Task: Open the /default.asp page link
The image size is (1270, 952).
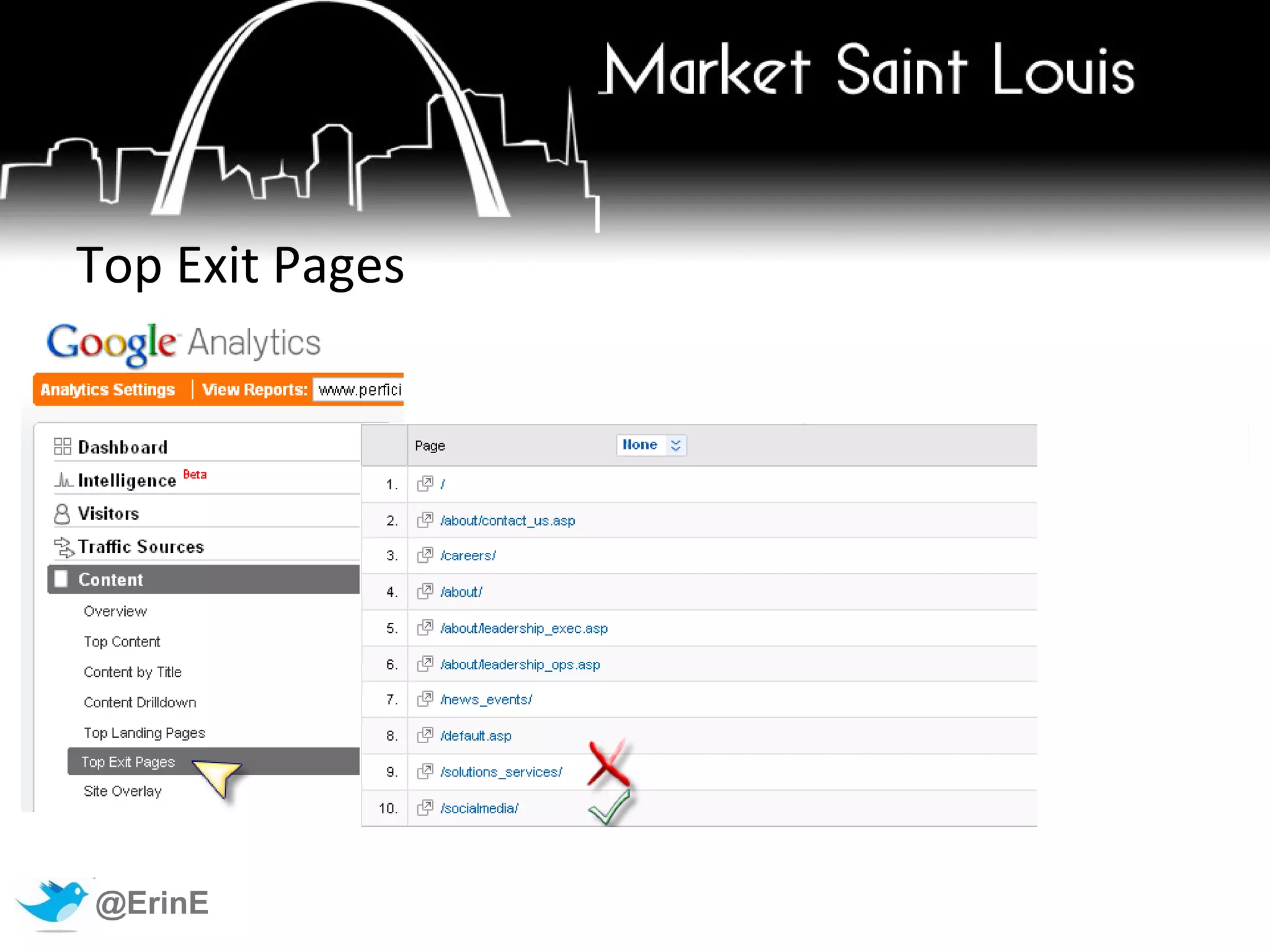Action: pos(476,736)
